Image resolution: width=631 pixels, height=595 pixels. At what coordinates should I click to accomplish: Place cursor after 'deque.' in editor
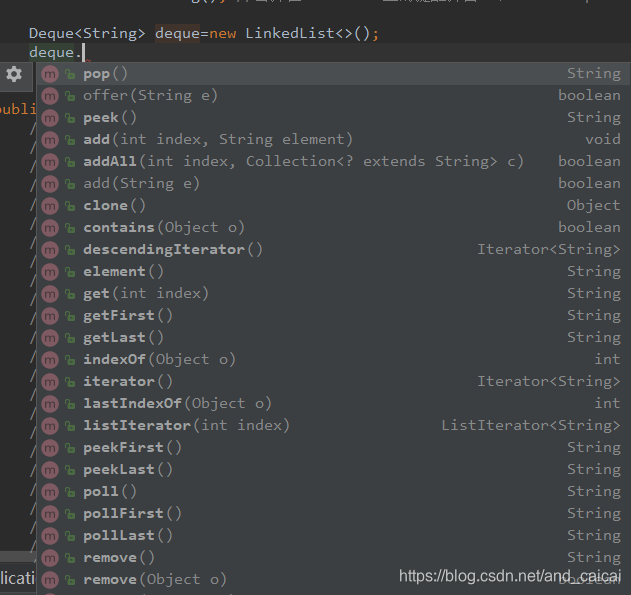pos(84,53)
